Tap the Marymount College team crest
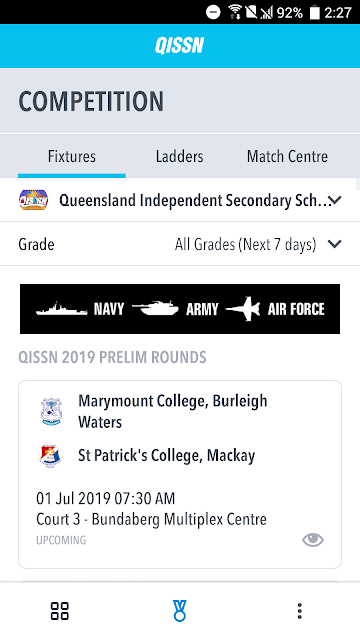The width and height of the screenshot is (360, 640). pos(51,411)
